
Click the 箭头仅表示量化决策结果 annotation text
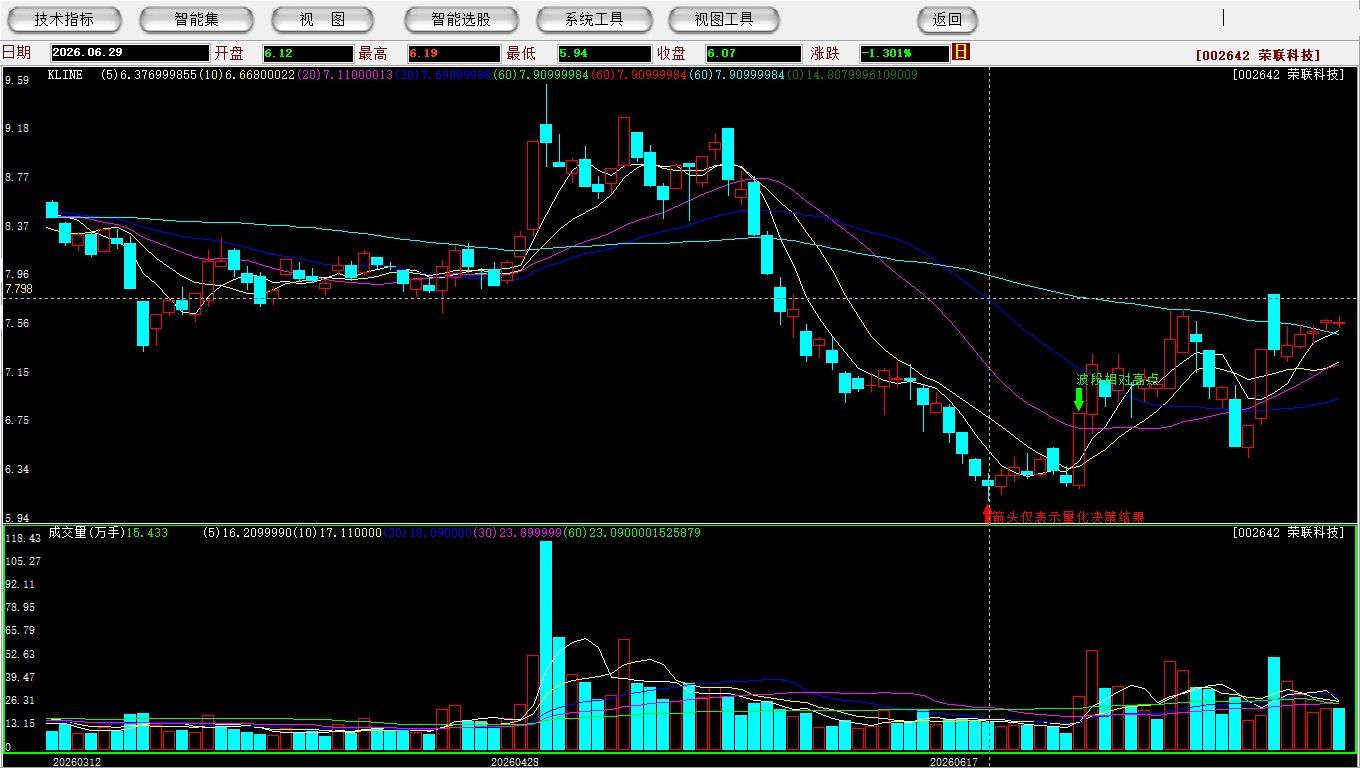[x=1068, y=517]
